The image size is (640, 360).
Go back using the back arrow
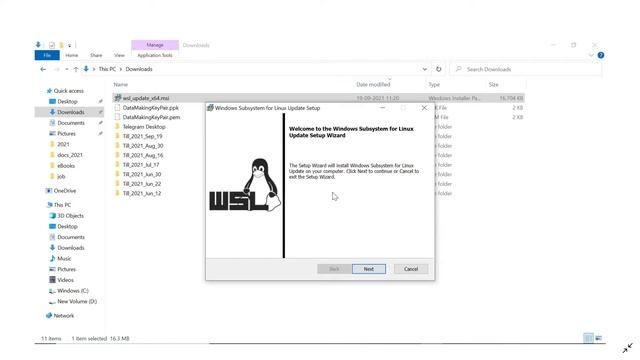click(x=43, y=69)
